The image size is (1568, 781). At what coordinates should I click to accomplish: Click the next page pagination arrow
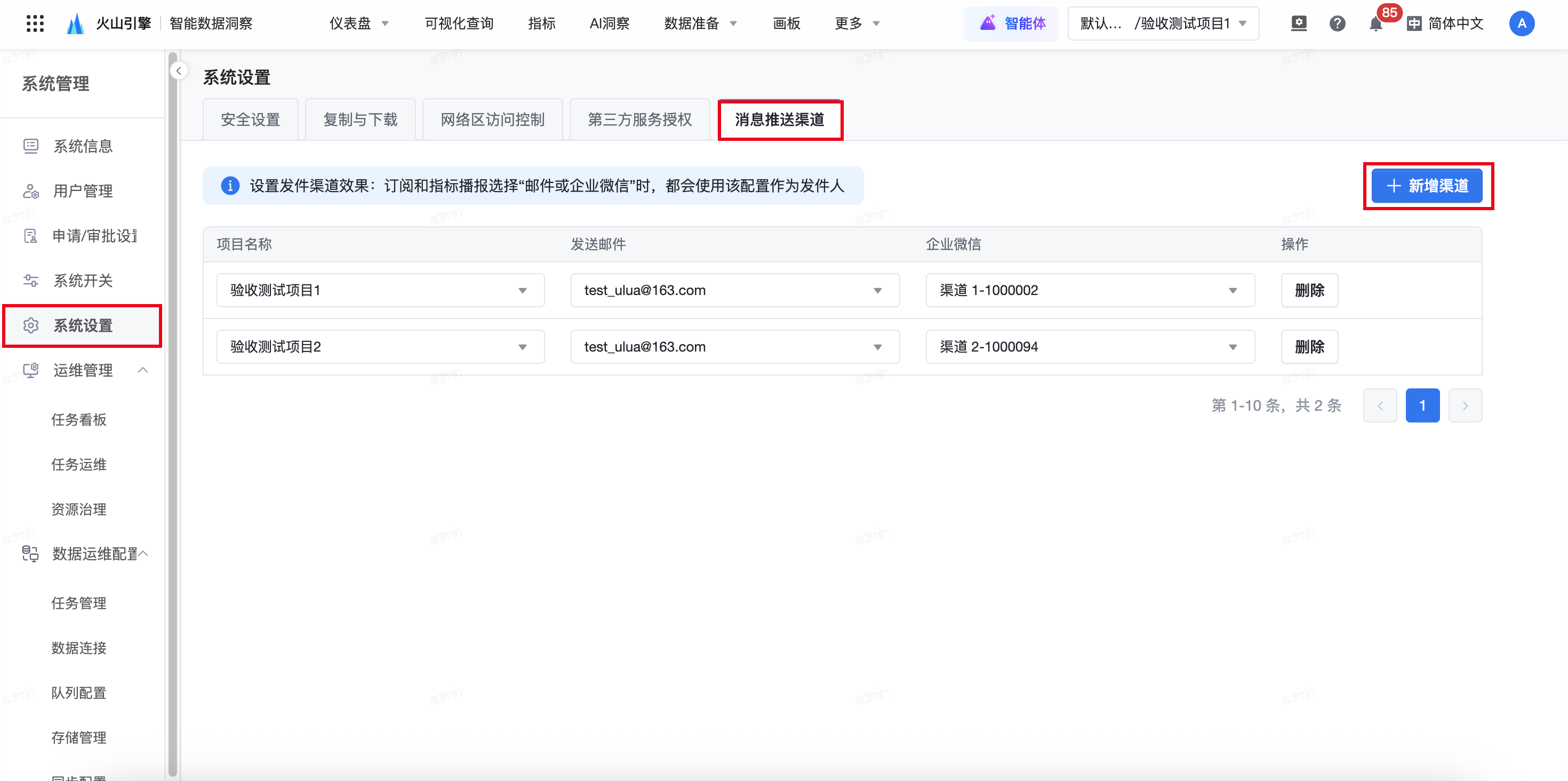[1465, 405]
